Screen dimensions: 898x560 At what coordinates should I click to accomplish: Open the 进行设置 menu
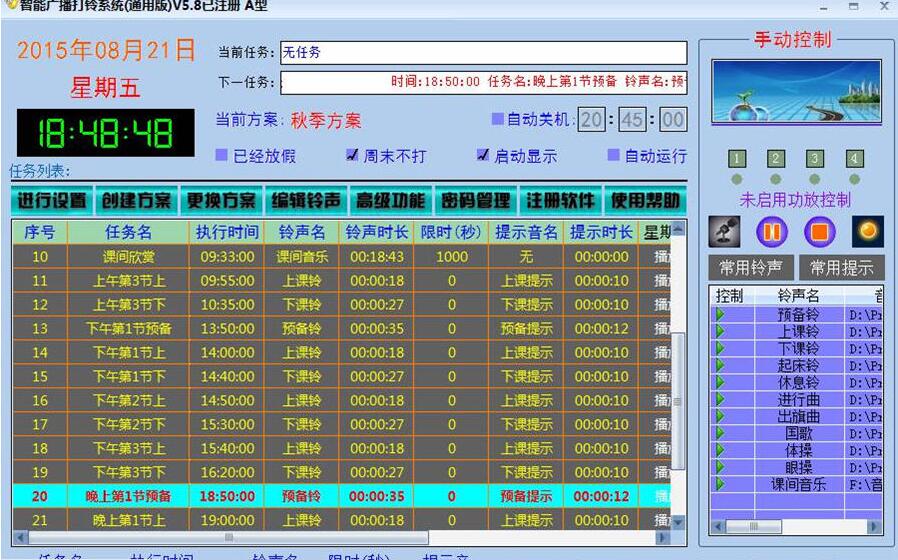[52, 200]
